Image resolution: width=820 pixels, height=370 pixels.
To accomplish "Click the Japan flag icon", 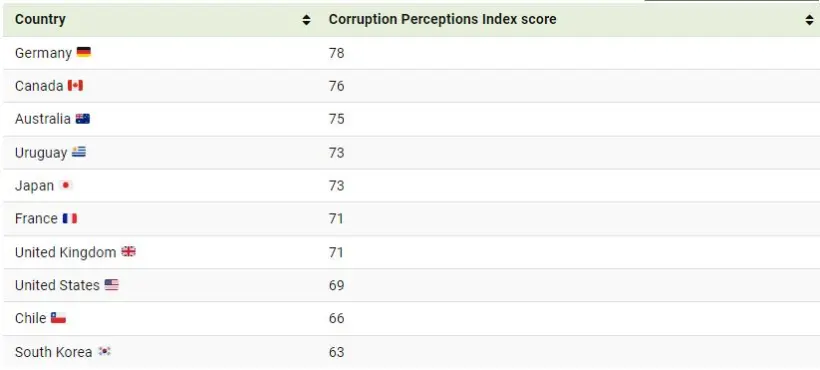I will (x=65, y=186).
